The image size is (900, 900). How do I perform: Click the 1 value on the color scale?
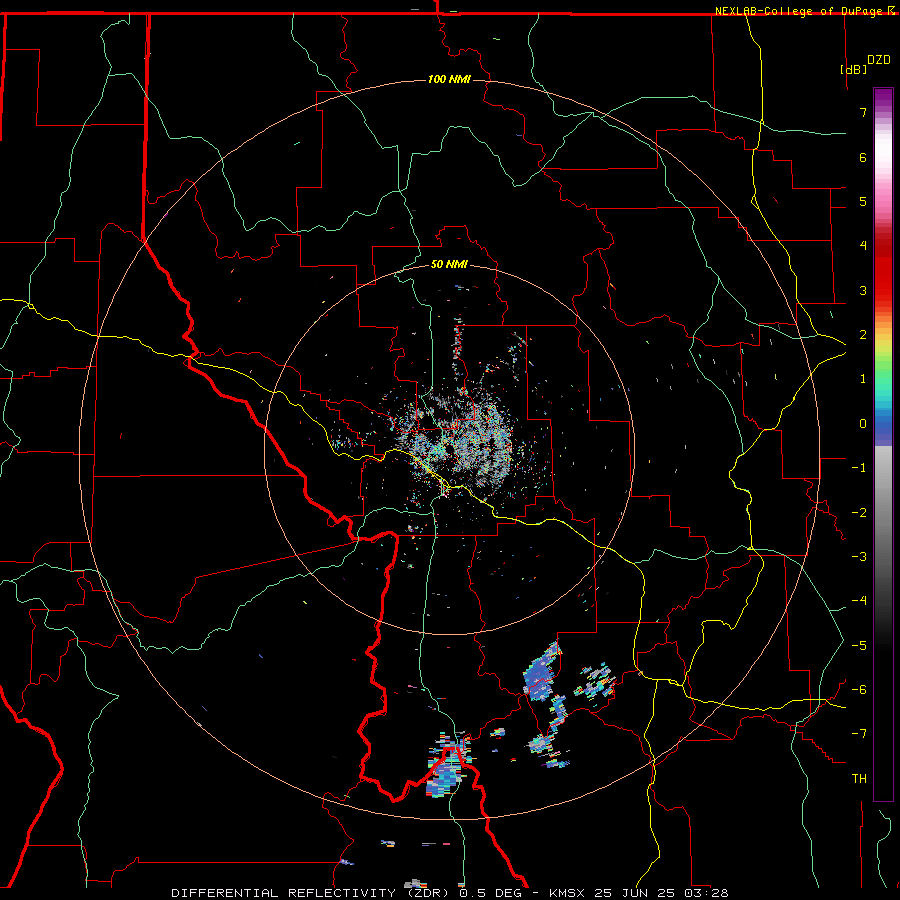pyautogui.click(x=863, y=379)
